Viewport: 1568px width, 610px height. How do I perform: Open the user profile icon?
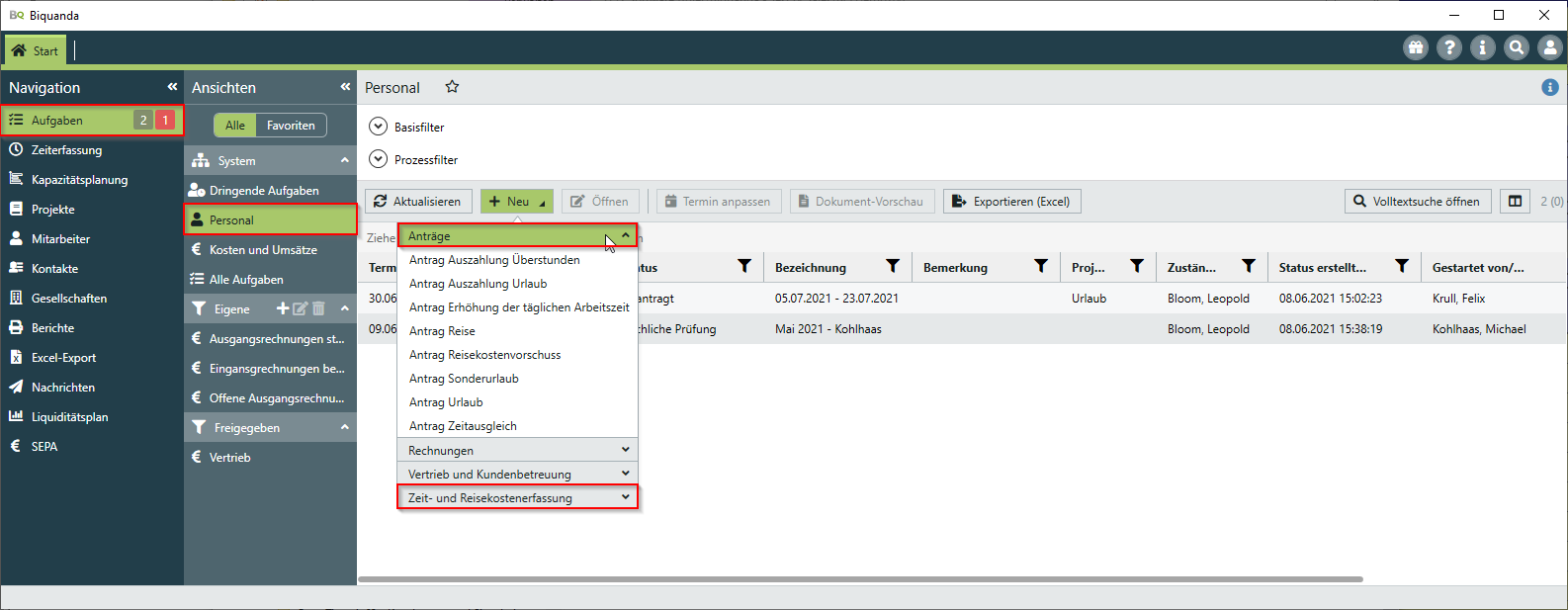(1550, 47)
